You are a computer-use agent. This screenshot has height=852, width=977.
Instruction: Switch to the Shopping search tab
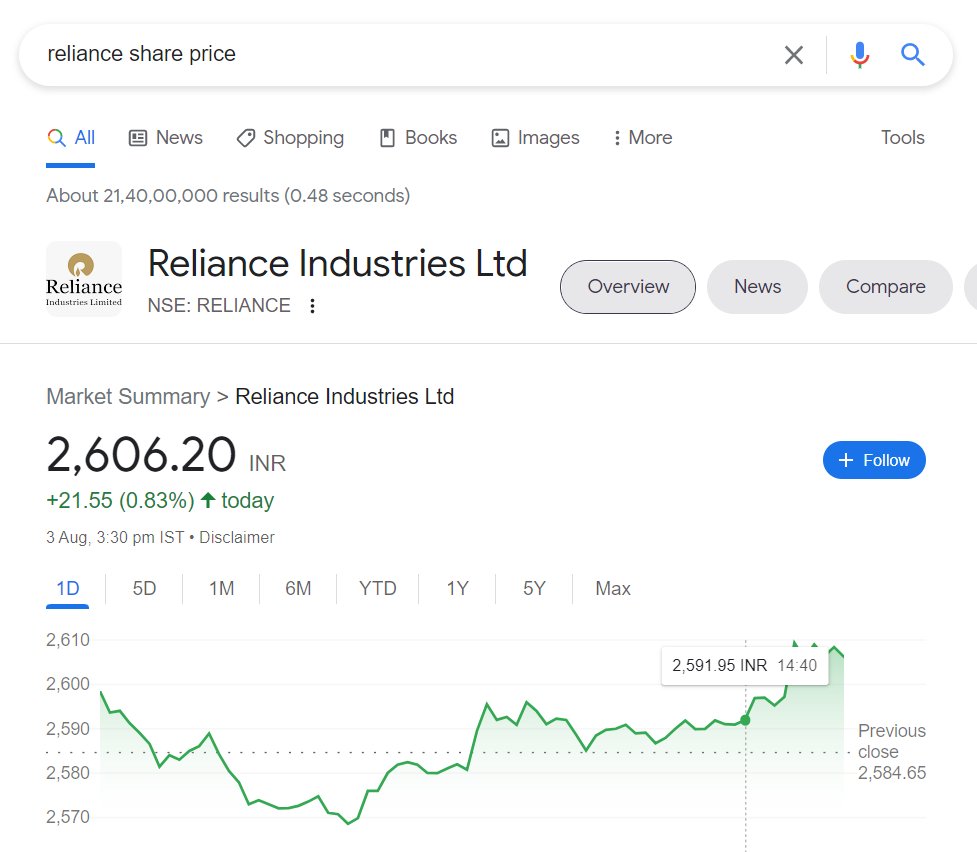tap(290, 138)
